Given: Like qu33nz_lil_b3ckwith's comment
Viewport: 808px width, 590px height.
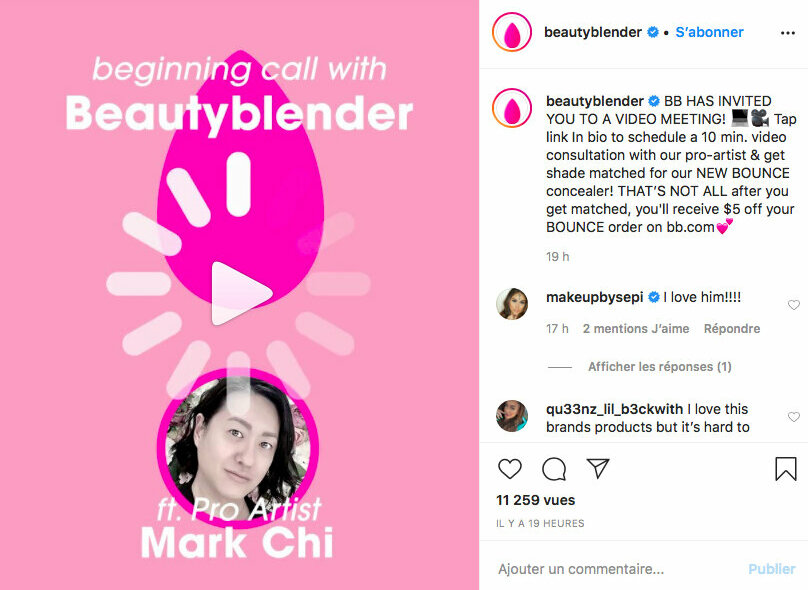Looking at the screenshot, I should pyautogui.click(x=794, y=417).
